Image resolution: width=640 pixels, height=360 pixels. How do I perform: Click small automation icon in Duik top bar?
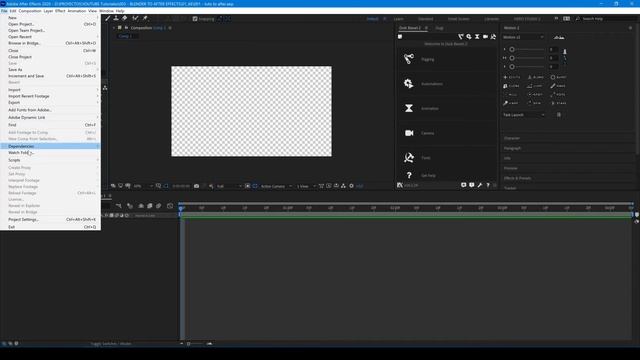point(469,37)
